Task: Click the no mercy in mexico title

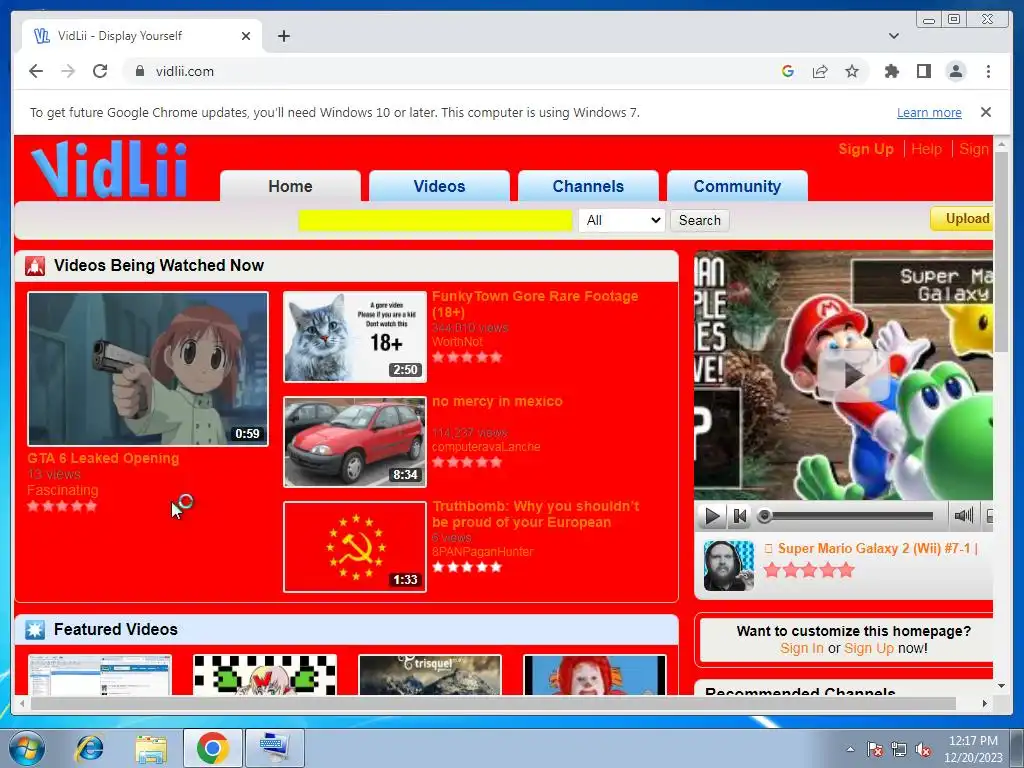Action: point(497,402)
